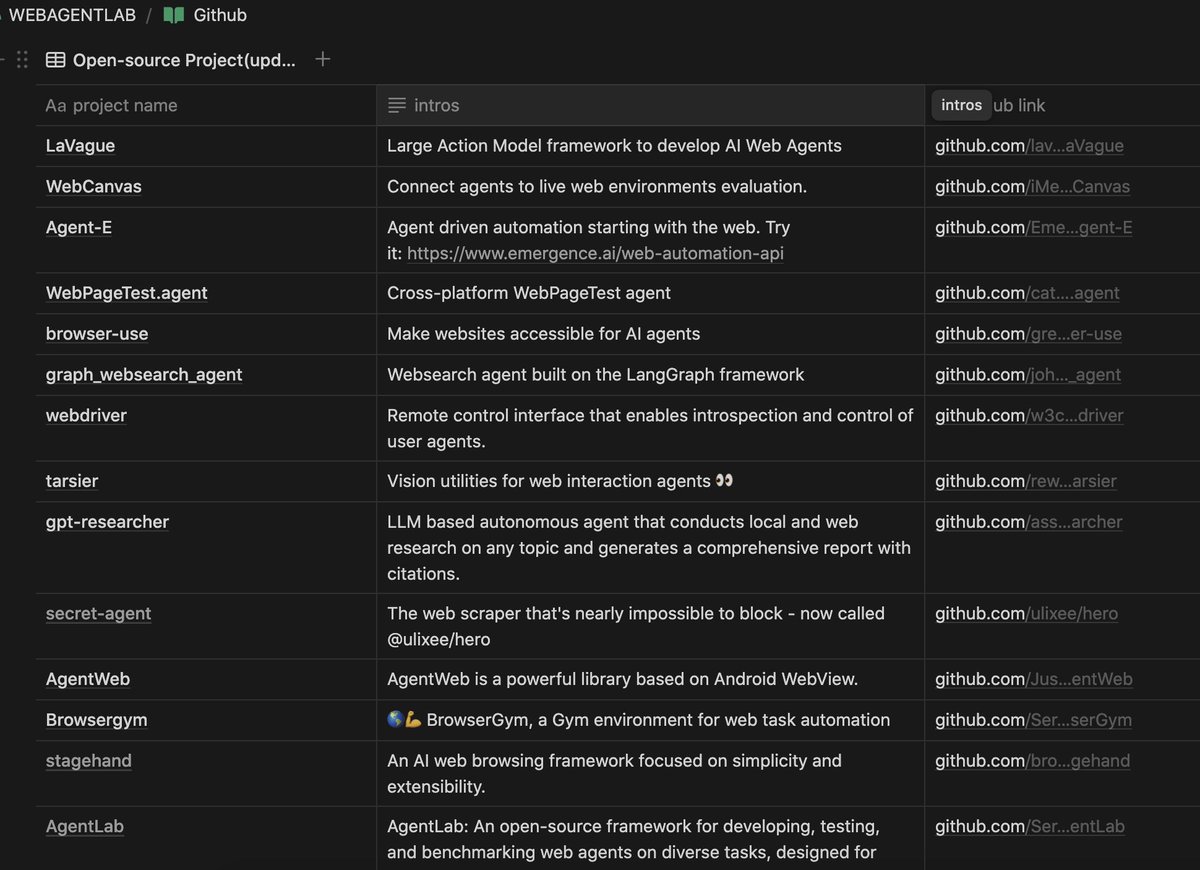Click the 'AI web browsing framework' intro cell
The image size is (1200, 870).
[651, 774]
